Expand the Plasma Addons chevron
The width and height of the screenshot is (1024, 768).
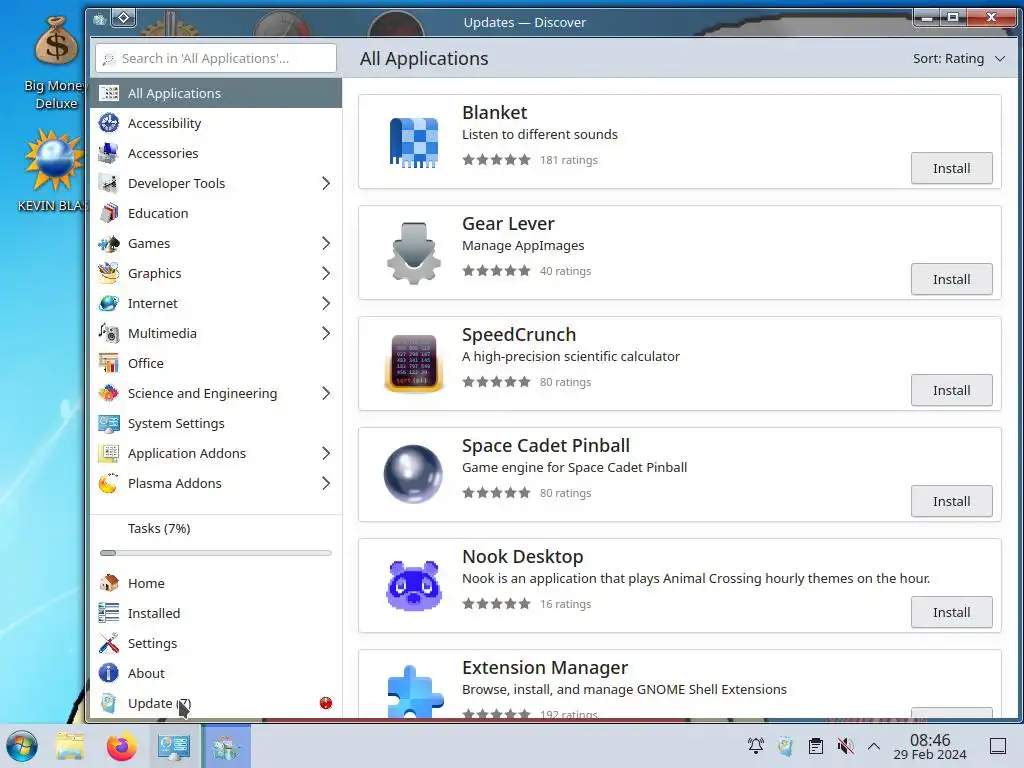[326, 483]
